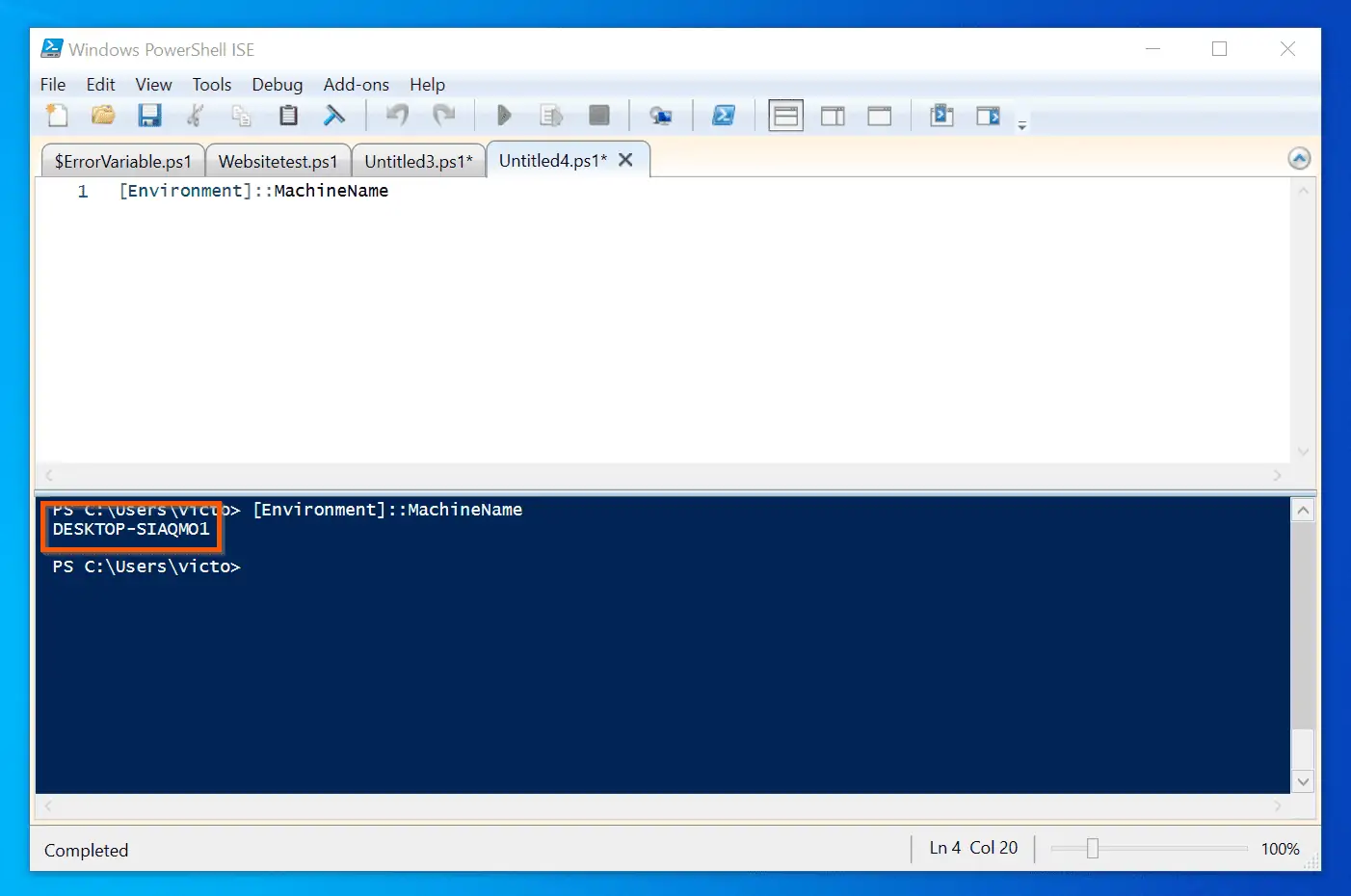Click the Ln 4 Col 20 status indicator
The width and height of the screenshot is (1351, 896).
tap(973, 848)
